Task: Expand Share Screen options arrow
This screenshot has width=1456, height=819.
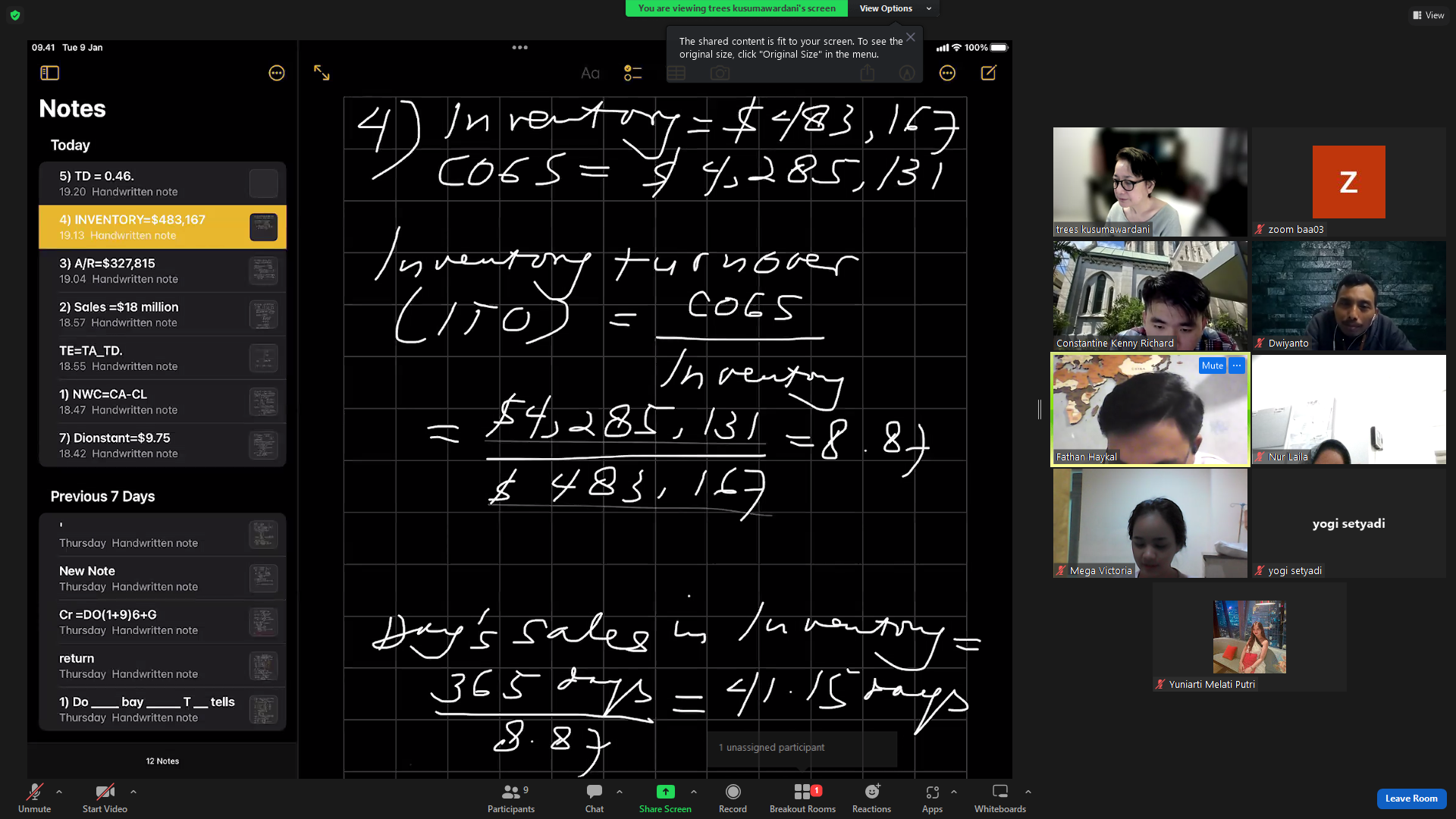Action: [694, 792]
